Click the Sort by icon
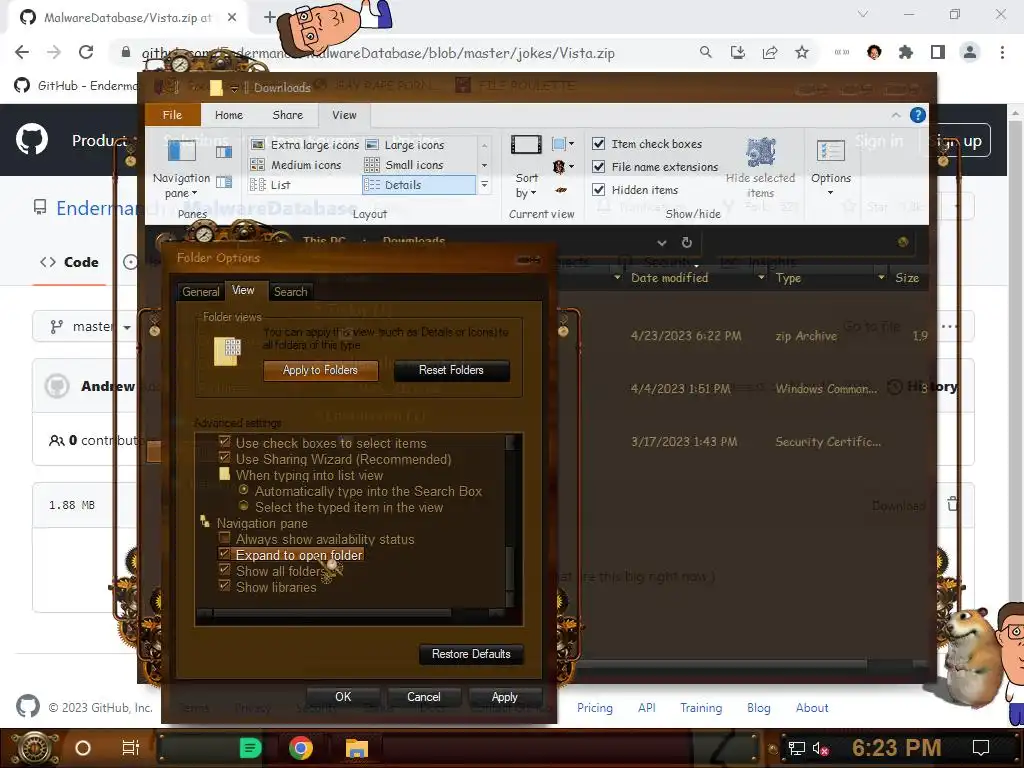The image size is (1024, 768). pos(526,144)
